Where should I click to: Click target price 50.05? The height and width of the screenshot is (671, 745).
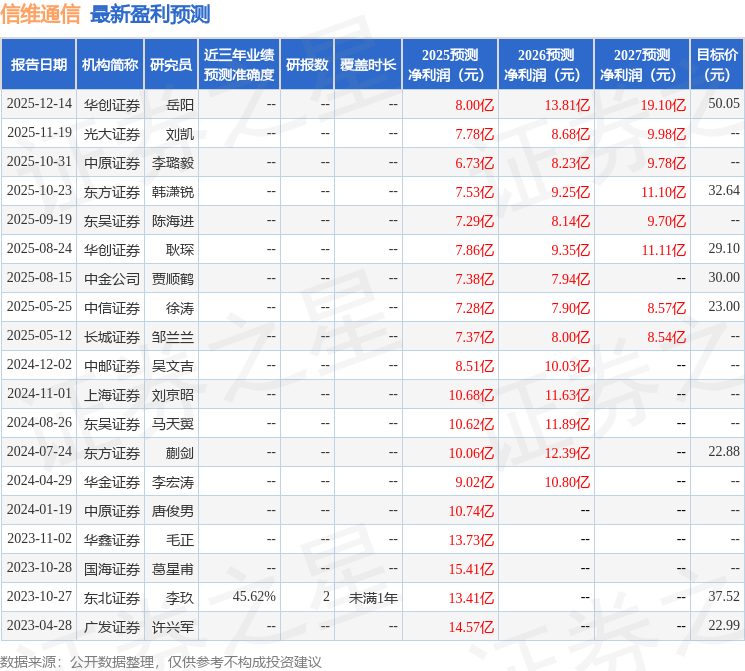tap(724, 104)
